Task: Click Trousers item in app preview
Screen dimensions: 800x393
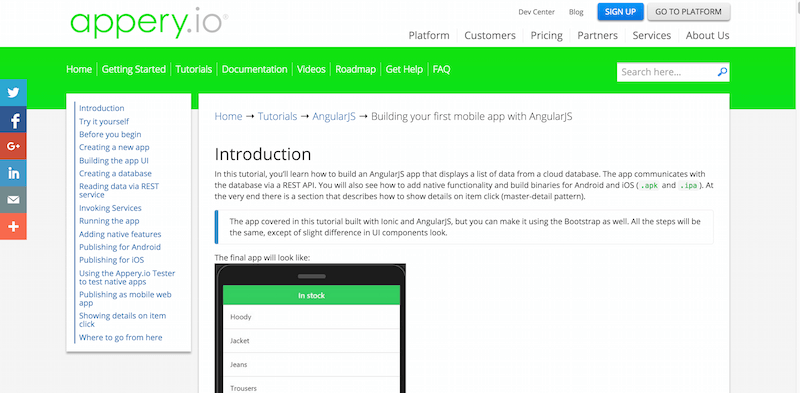Action: pos(311,385)
